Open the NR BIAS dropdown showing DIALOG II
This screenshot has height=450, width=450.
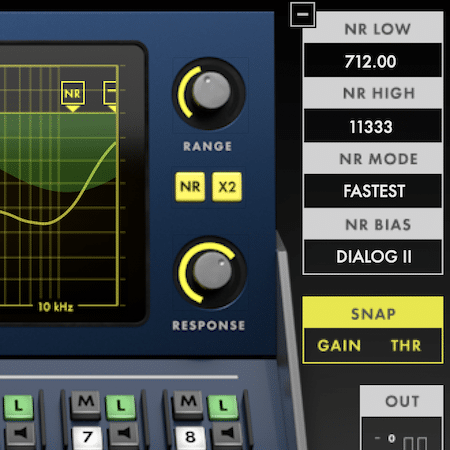[x=373, y=256]
